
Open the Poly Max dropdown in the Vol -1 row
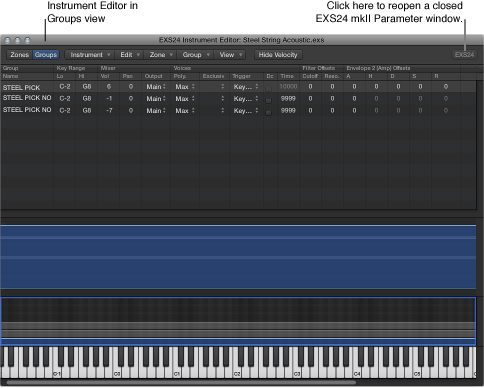pos(185,99)
